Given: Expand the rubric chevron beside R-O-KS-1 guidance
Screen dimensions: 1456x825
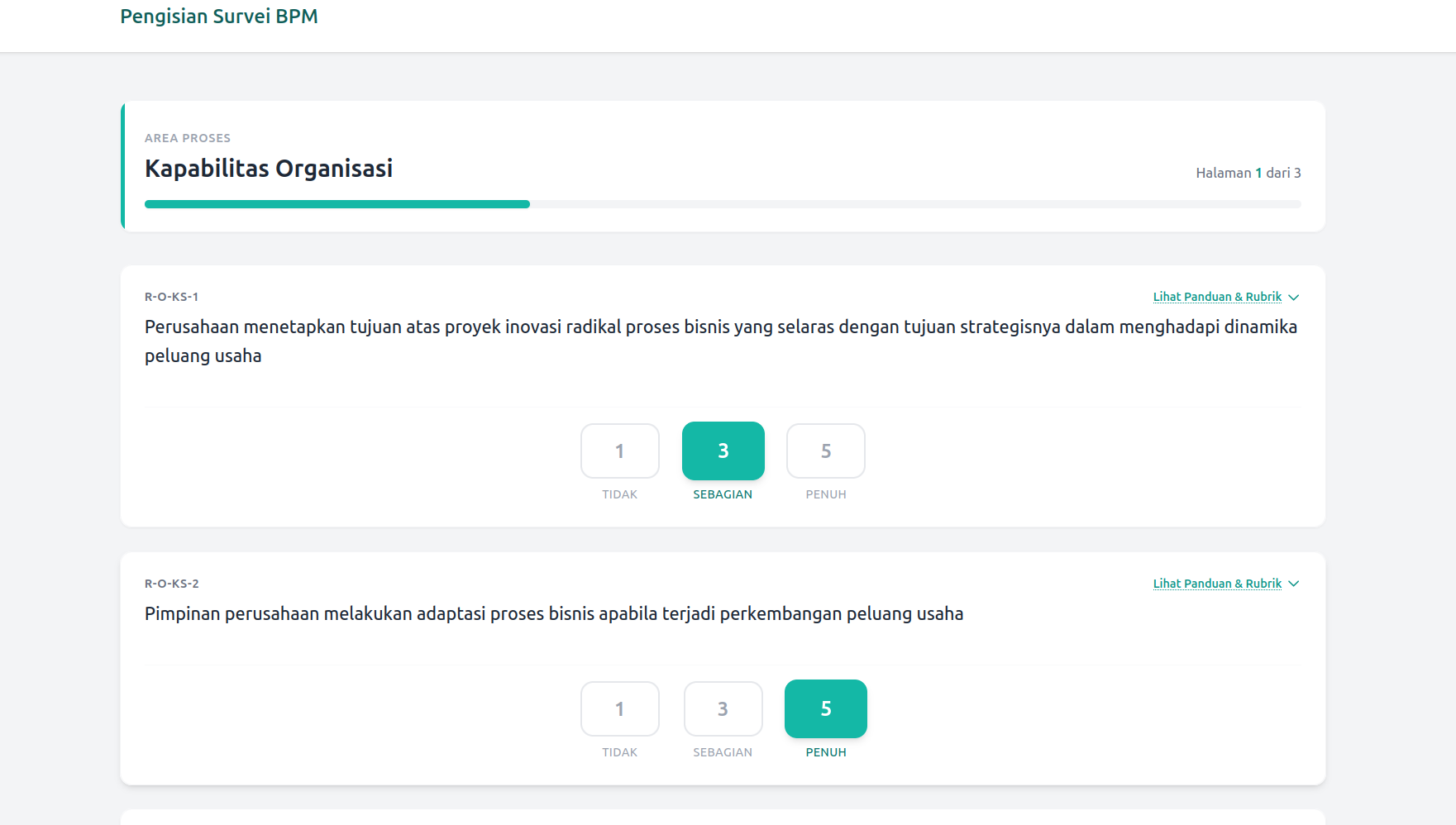Looking at the screenshot, I should coord(1294,297).
